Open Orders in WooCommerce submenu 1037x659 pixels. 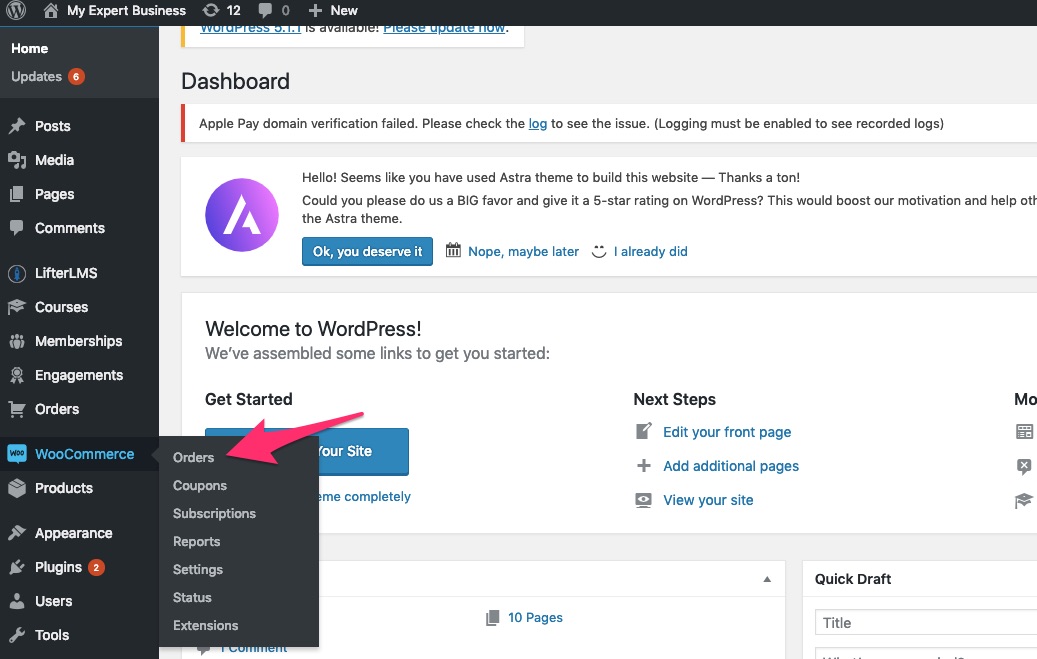pos(194,457)
